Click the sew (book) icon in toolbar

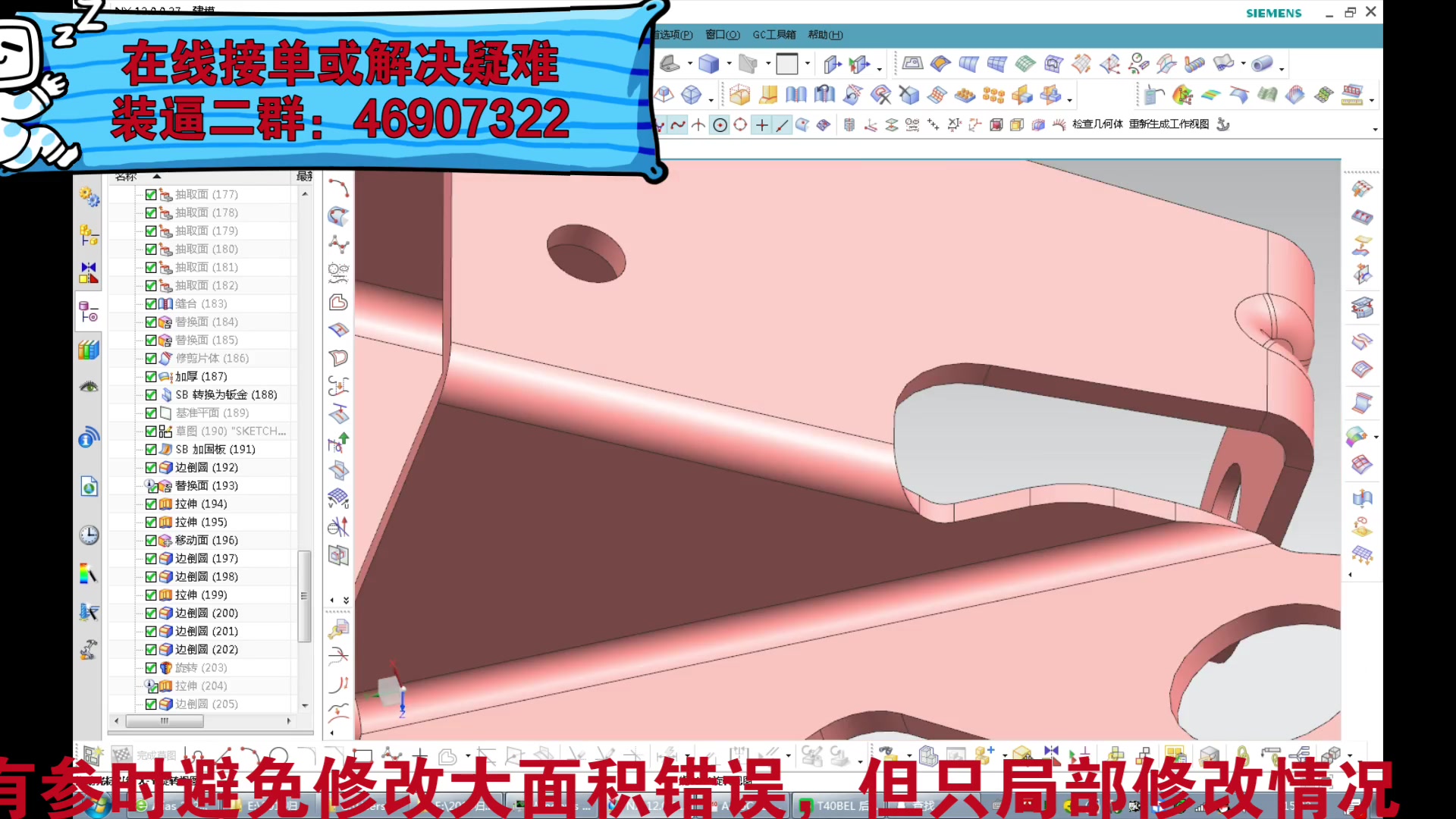pos(795,95)
